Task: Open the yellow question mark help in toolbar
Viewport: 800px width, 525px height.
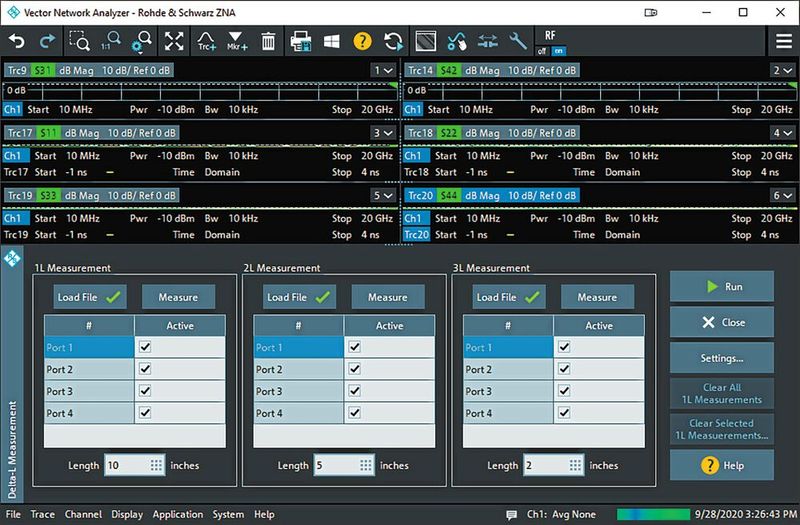Action: [x=362, y=41]
